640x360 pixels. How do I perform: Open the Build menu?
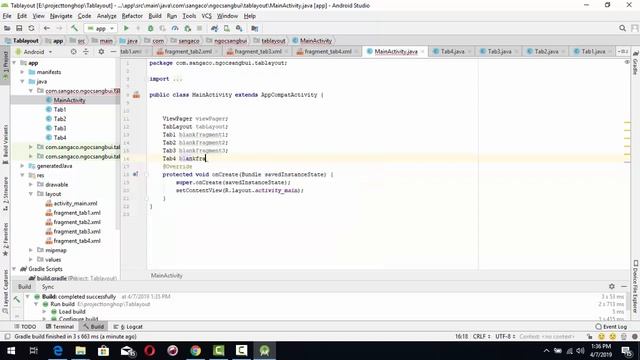tap(155, 16)
